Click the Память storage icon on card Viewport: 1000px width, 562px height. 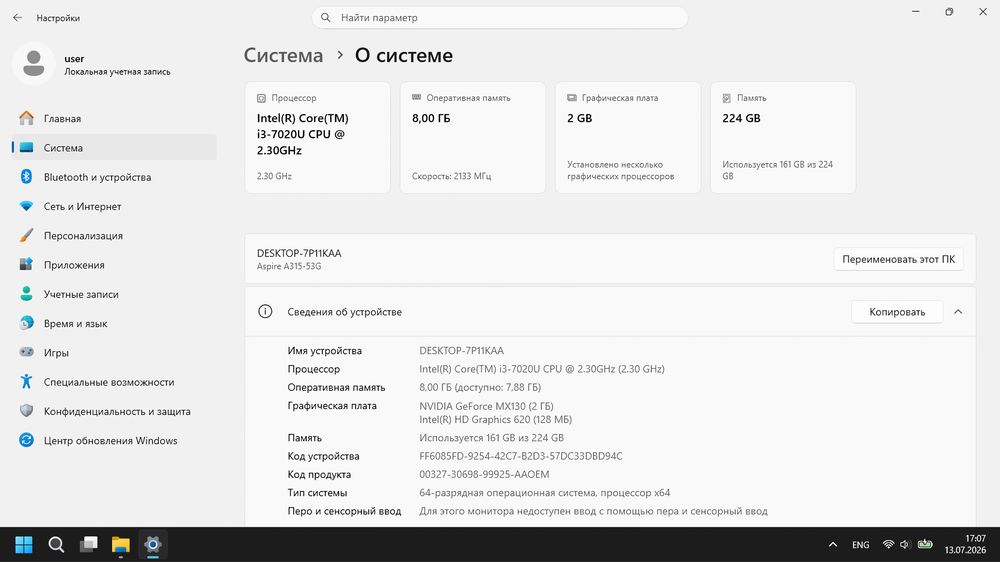(x=726, y=98)
